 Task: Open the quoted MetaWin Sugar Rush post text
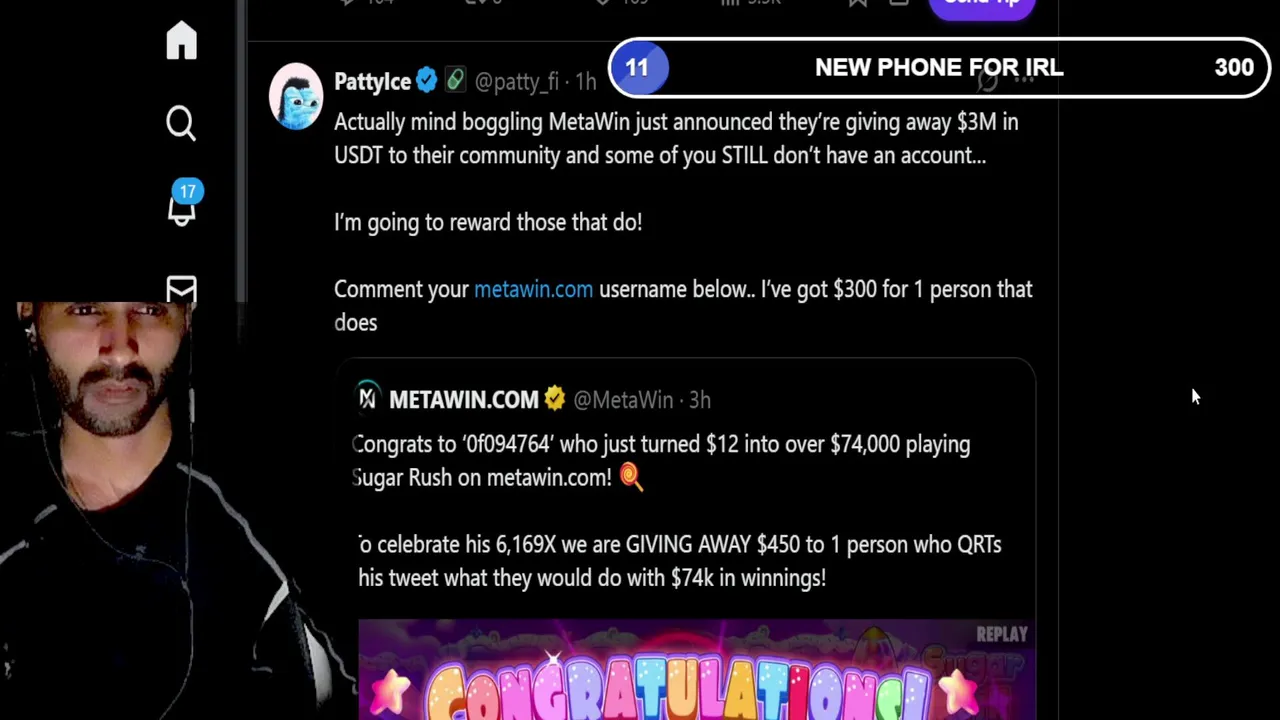(x=680, y=510)
